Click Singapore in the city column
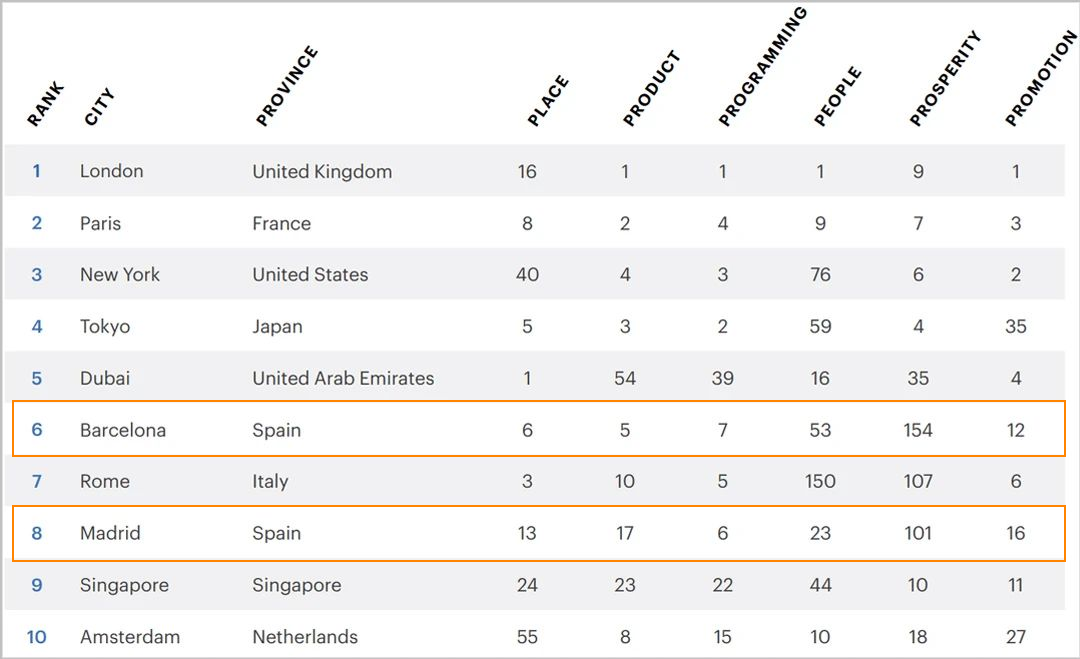The height and width of the screenshot is (659, 1080). (x=124, y=585)
